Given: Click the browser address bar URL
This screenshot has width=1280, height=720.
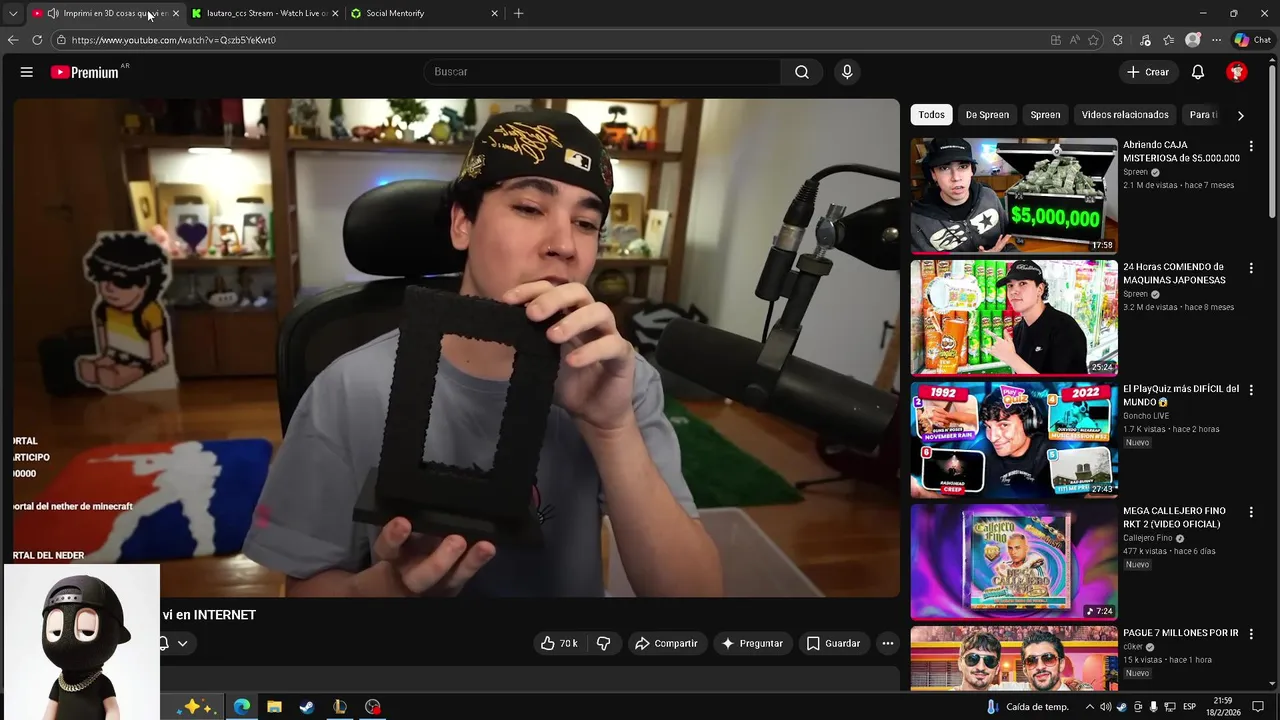Looking at the screenshot, I should (174, 40).
